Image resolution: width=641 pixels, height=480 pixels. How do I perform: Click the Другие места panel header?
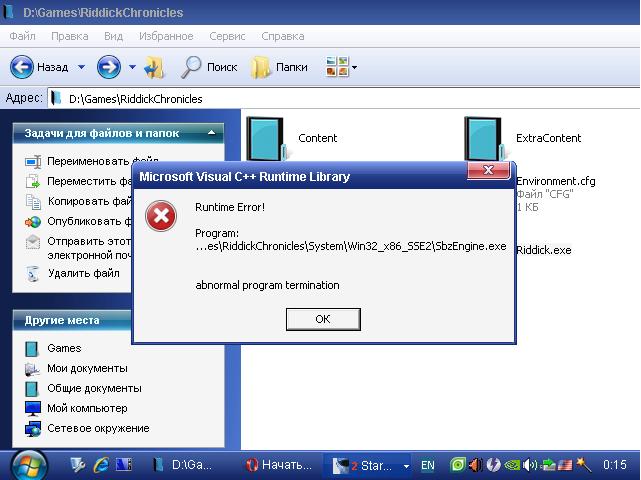(x=73, y=320)
